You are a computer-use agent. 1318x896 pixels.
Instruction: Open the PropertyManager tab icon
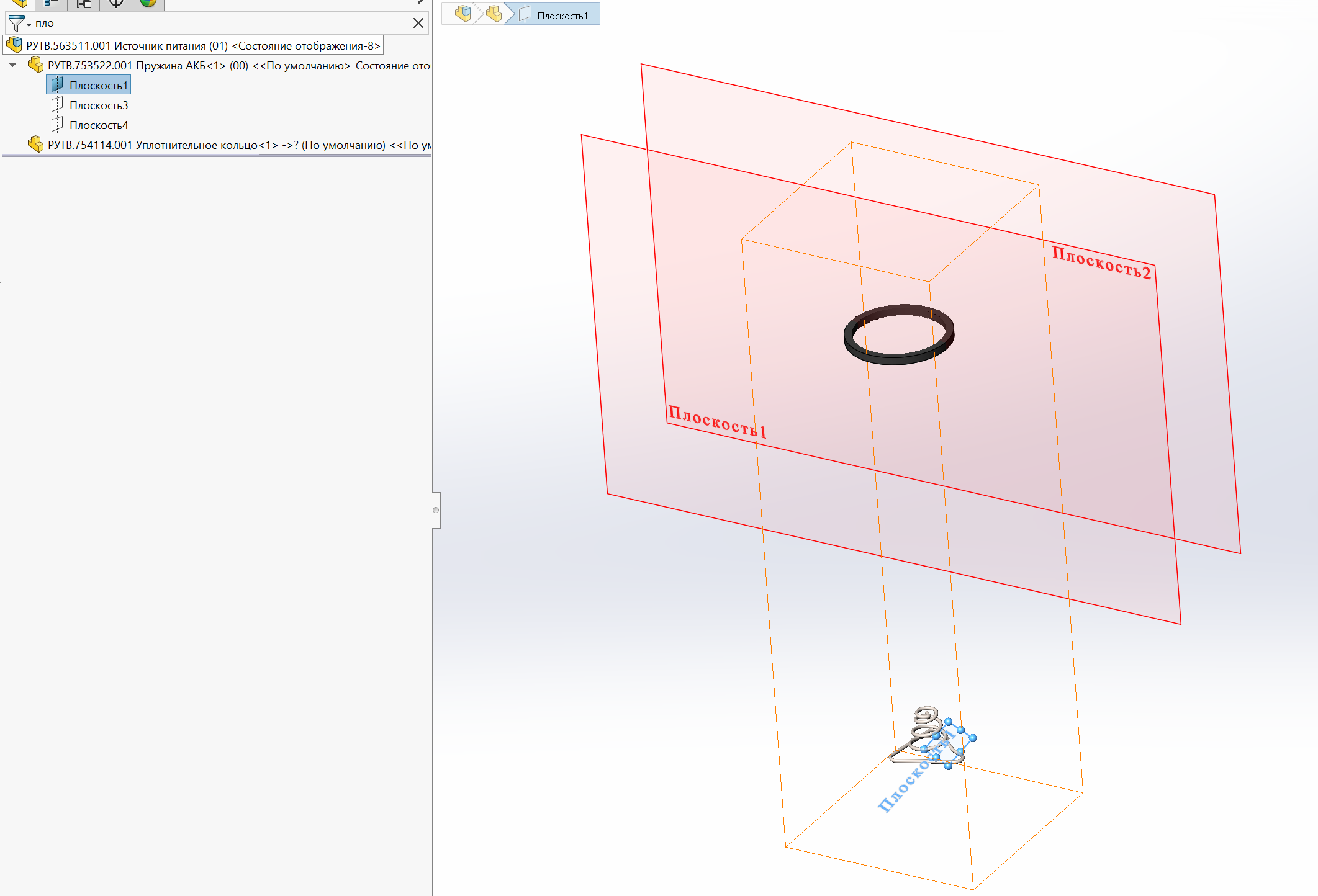52,4
